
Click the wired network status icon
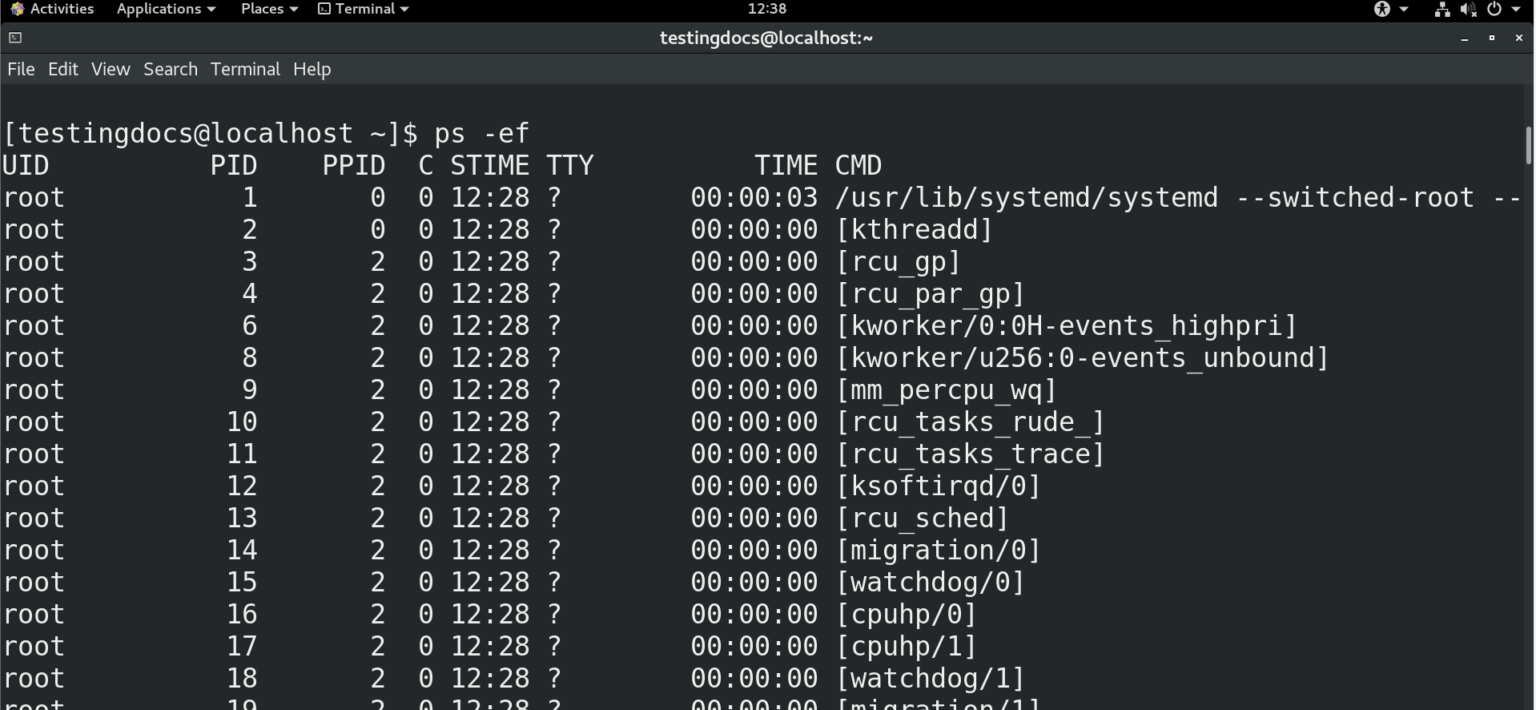click(1443, 9)
